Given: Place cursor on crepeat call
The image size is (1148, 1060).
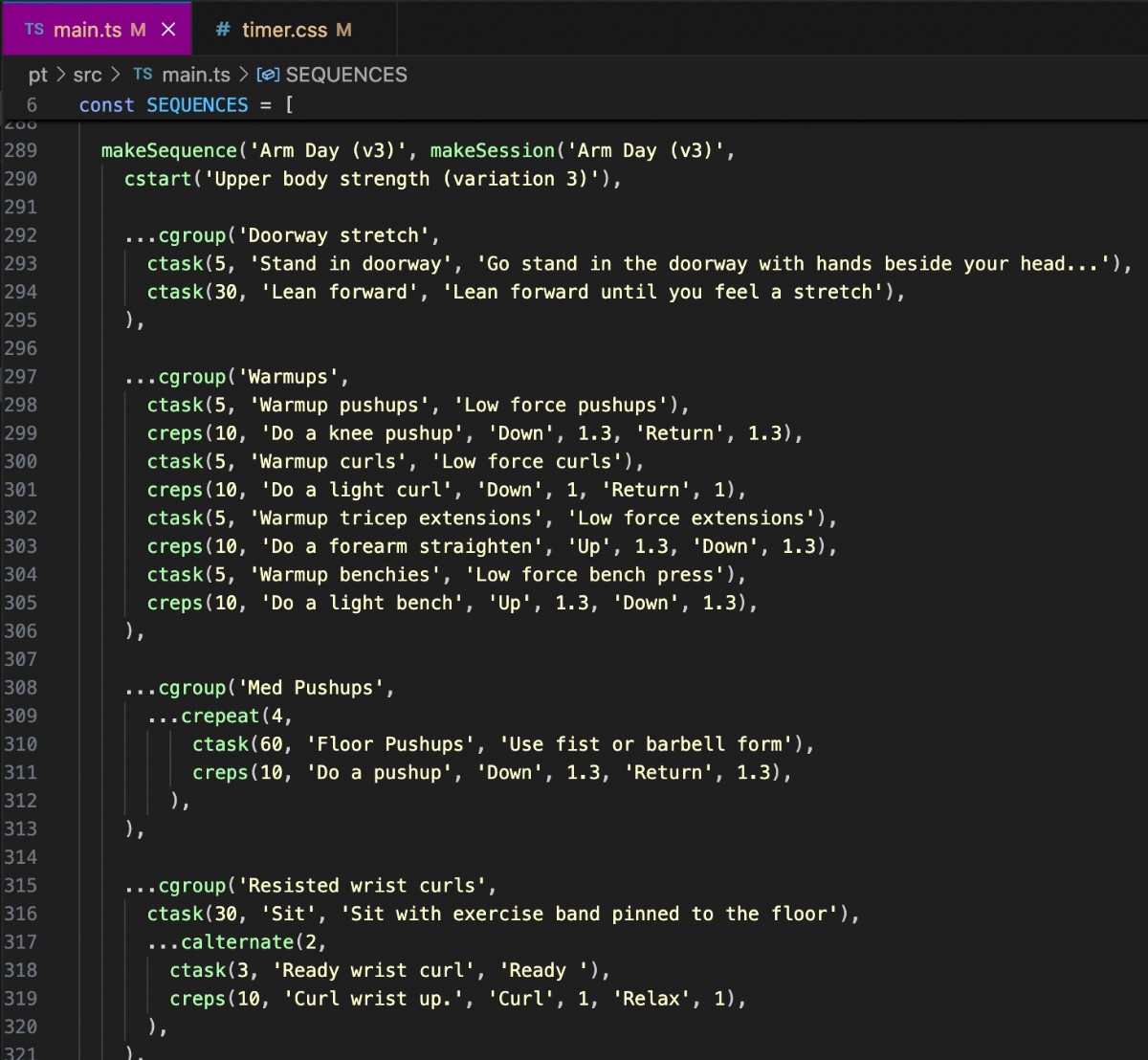Looking at the screenshot, I should click(x=220, y=716).
